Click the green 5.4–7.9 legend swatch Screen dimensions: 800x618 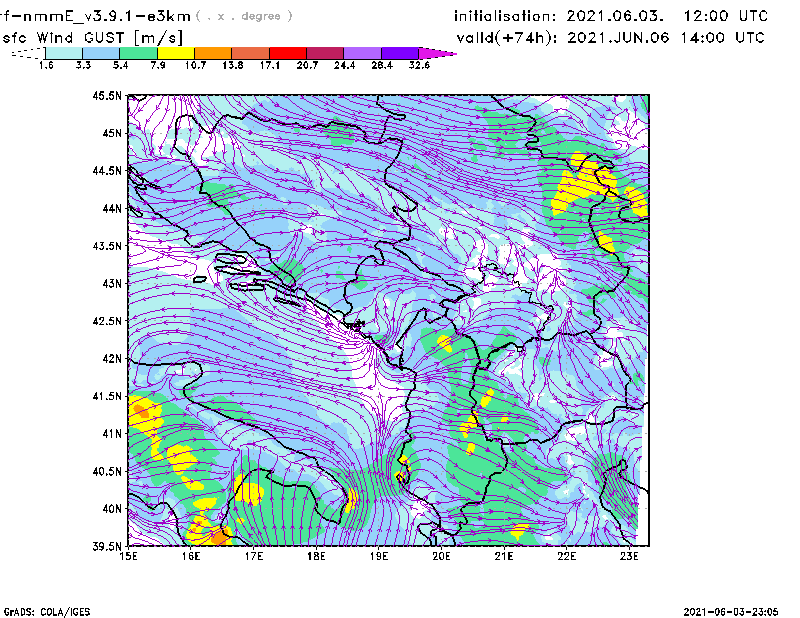coord(138,53)
